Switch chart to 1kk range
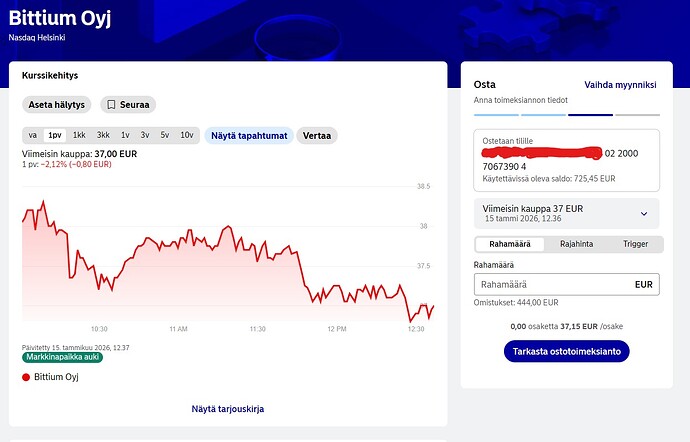 pos(79,135)
